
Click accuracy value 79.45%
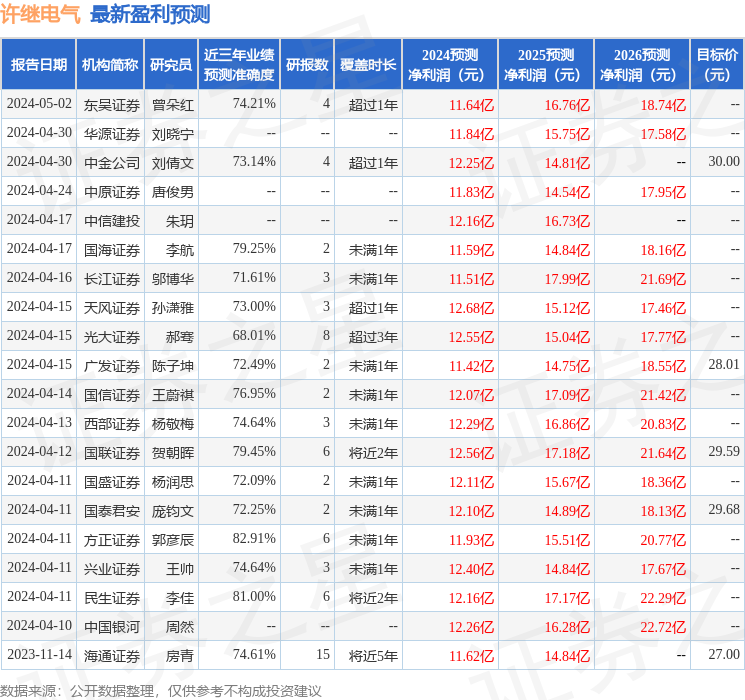[x=254, y=451]
